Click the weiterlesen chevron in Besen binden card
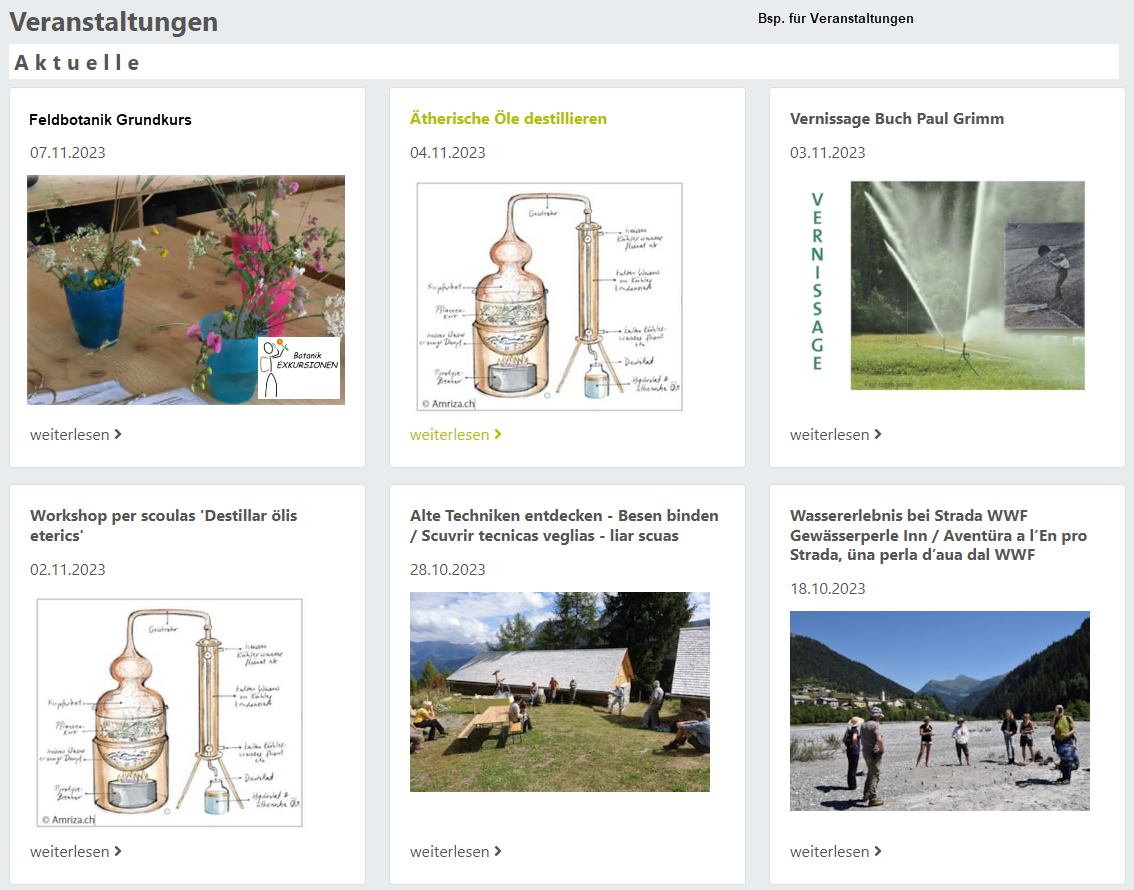Screen dimensions: 1134x890 (x=498, y=851)
